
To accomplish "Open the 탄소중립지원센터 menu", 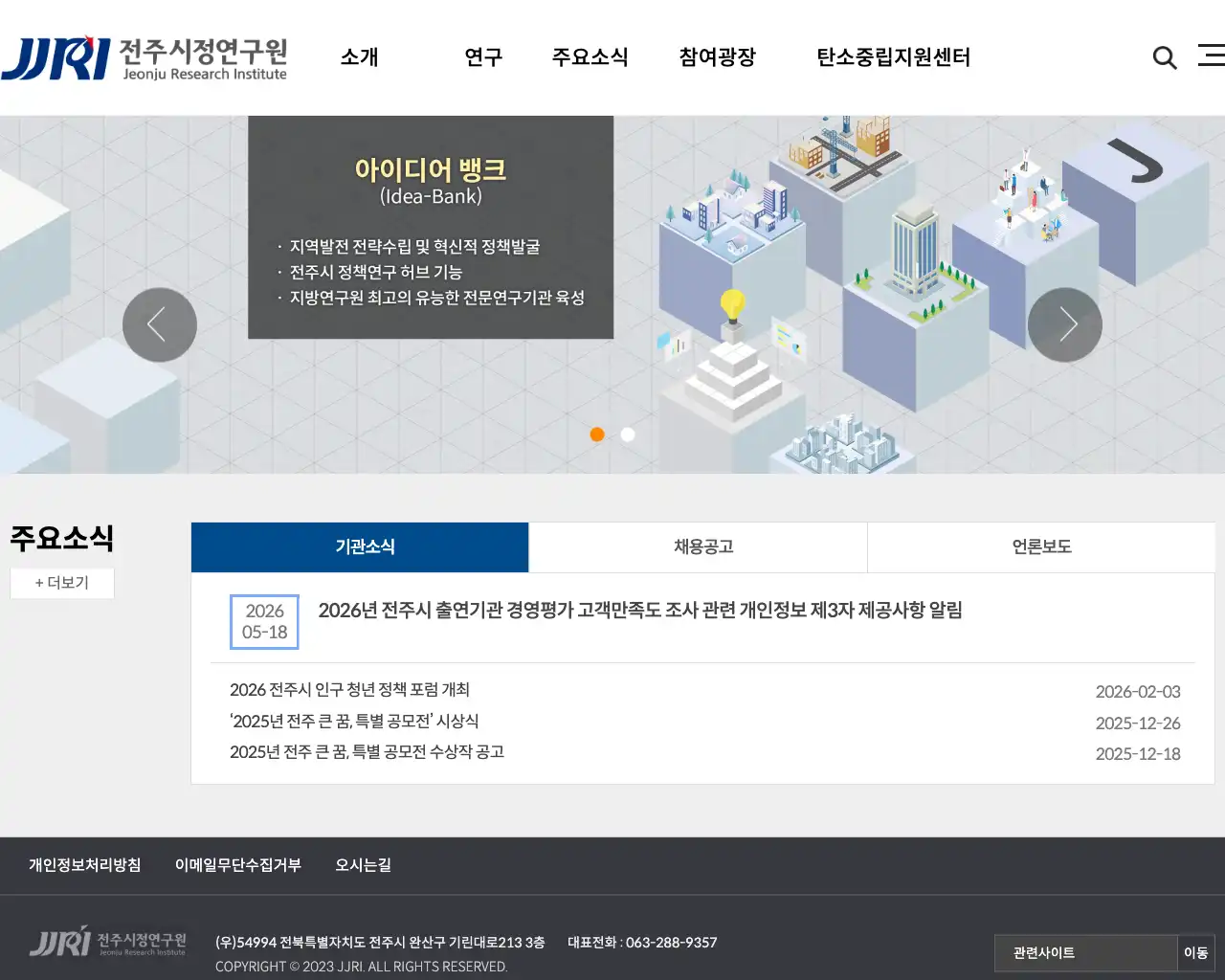I will tap(893, 57).
